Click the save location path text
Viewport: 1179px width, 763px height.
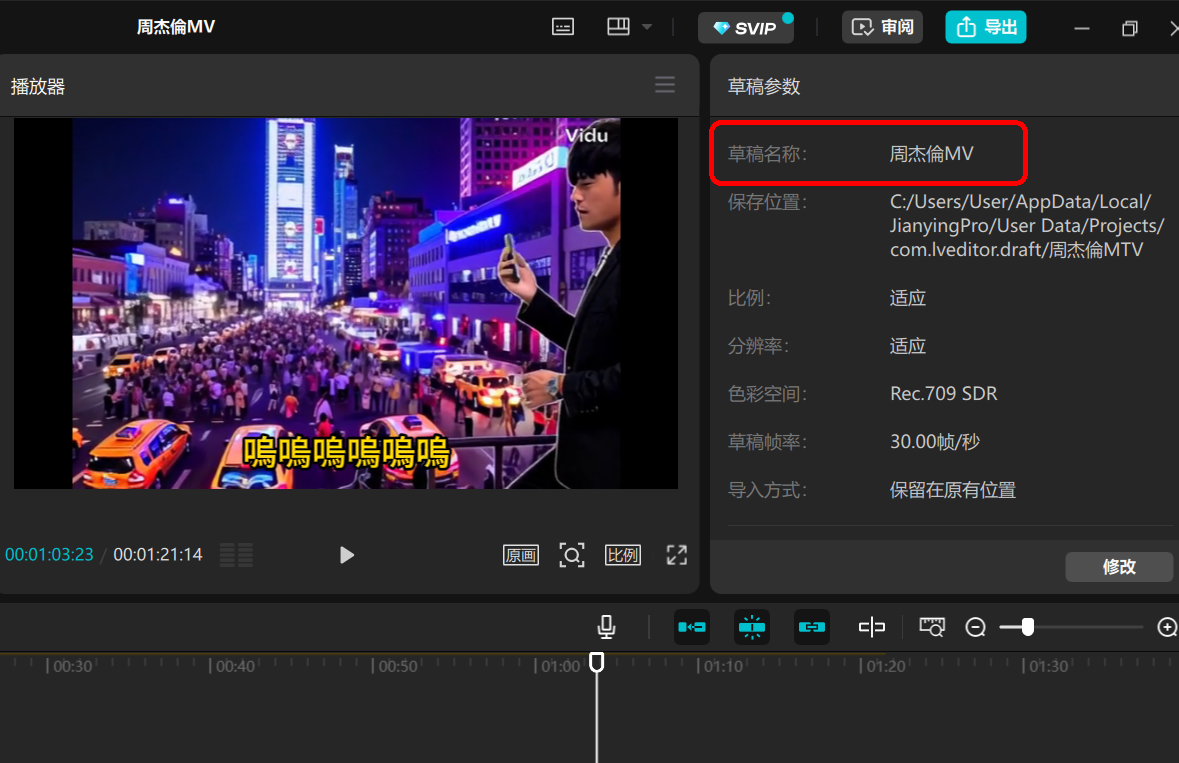tap(1027, 226)
